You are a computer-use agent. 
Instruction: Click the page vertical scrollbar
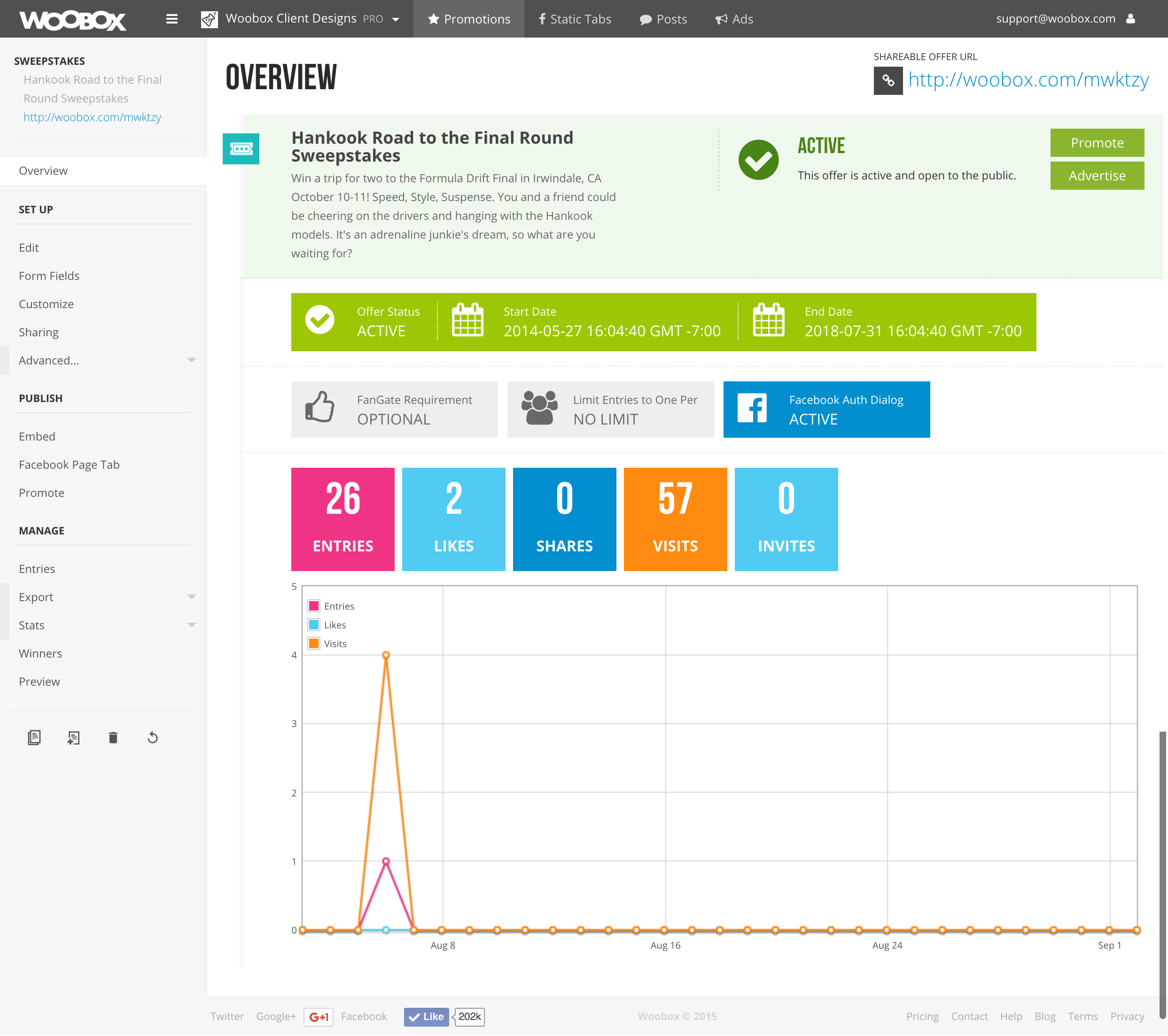pos(1162,874)
